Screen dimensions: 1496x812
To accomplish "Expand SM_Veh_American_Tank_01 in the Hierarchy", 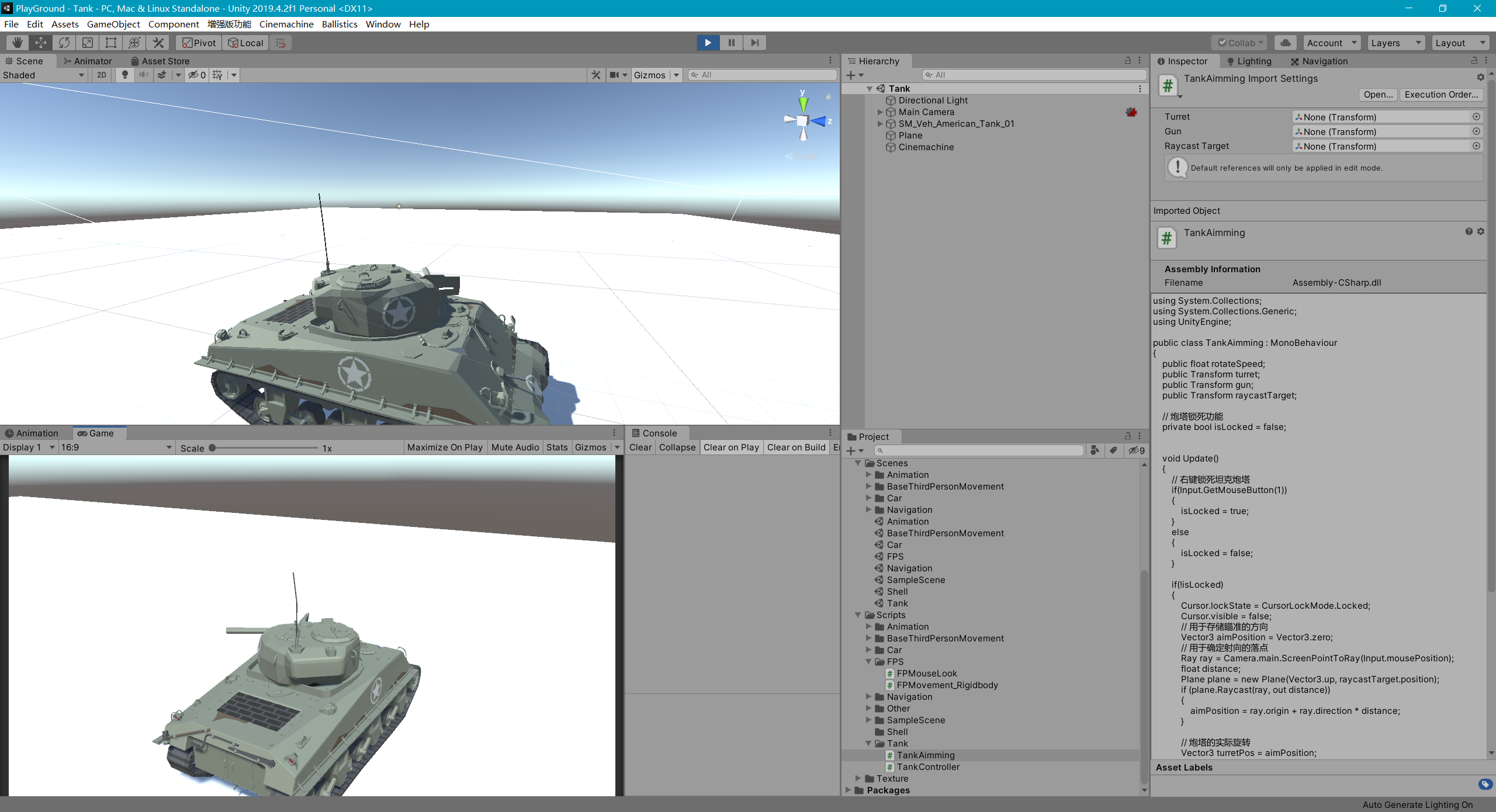I will (881, 123).
